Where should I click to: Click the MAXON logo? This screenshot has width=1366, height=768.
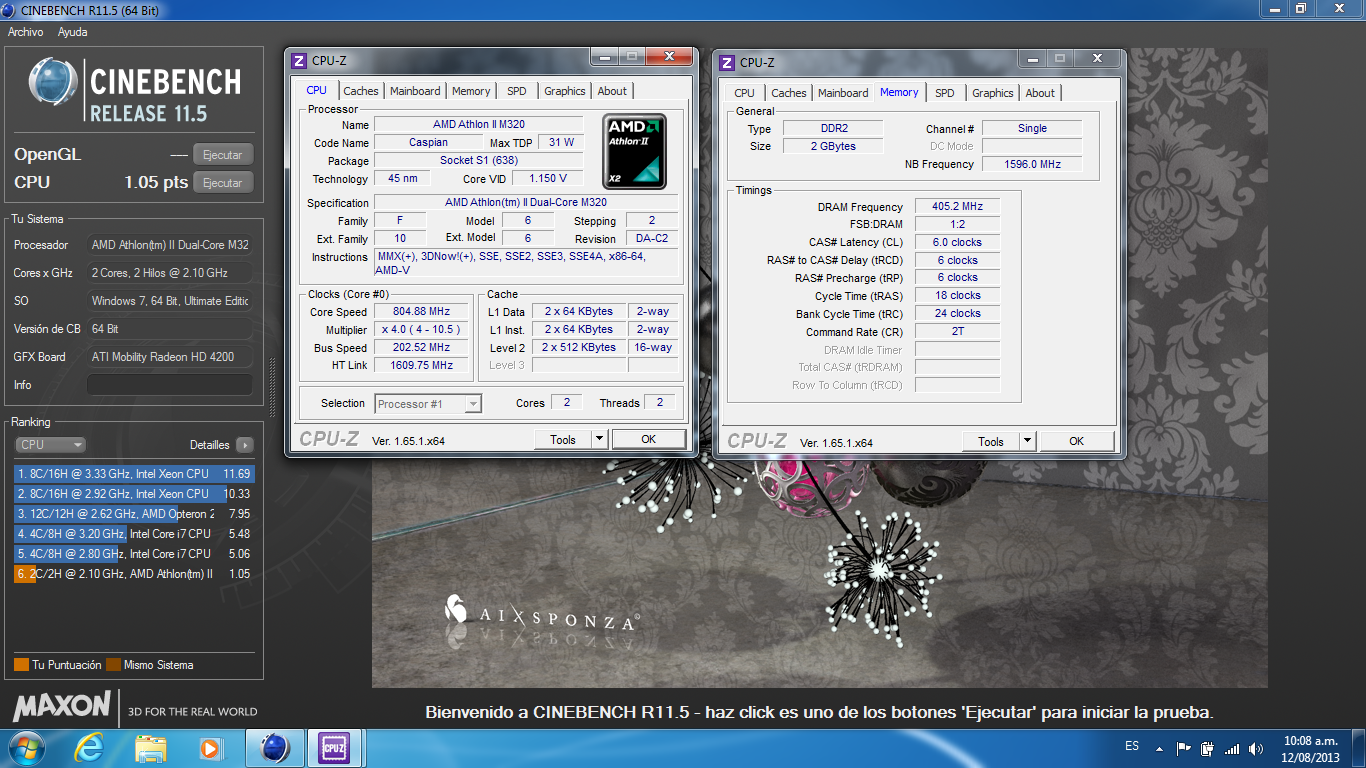tap(62, 706)
